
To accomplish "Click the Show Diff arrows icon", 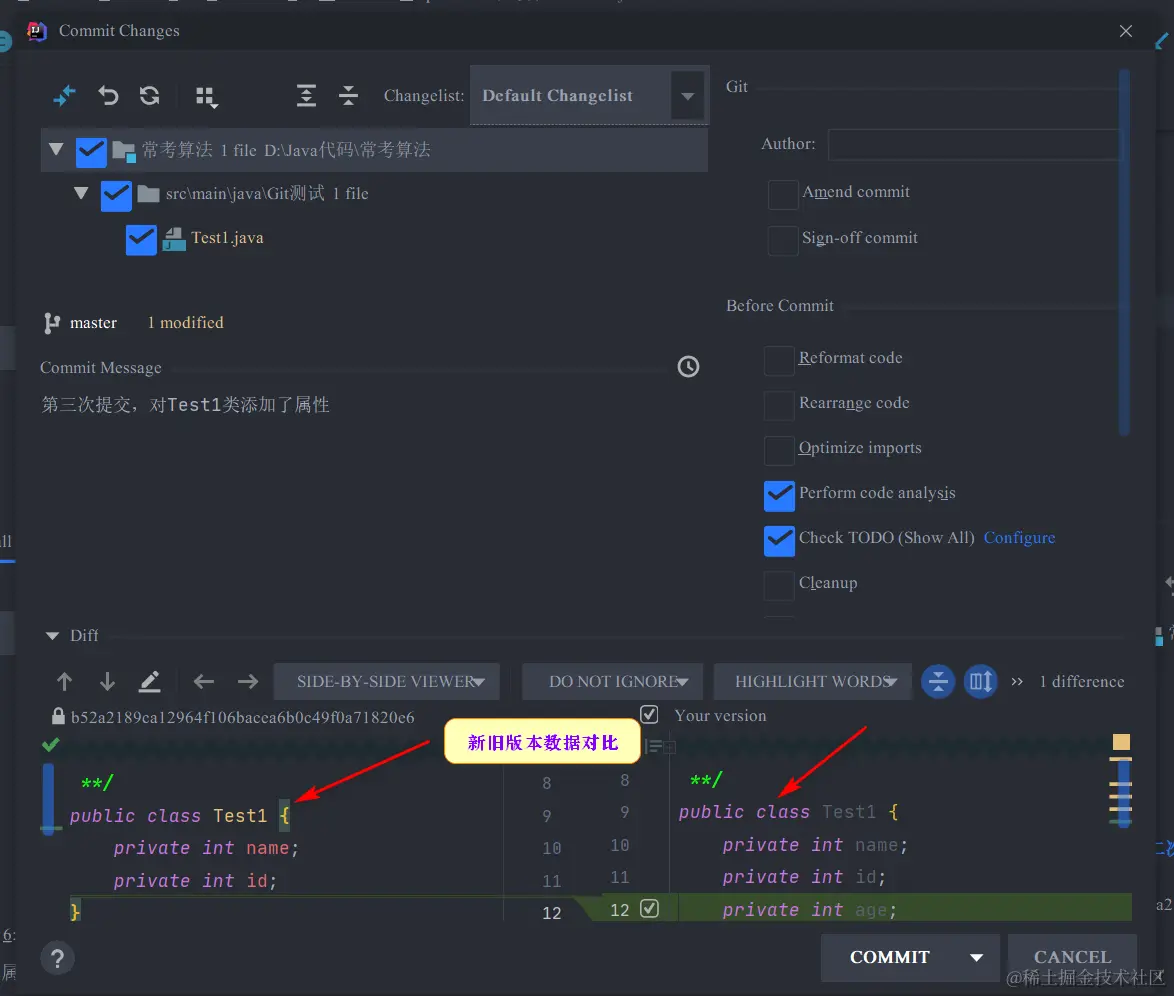I will [64, 96].
